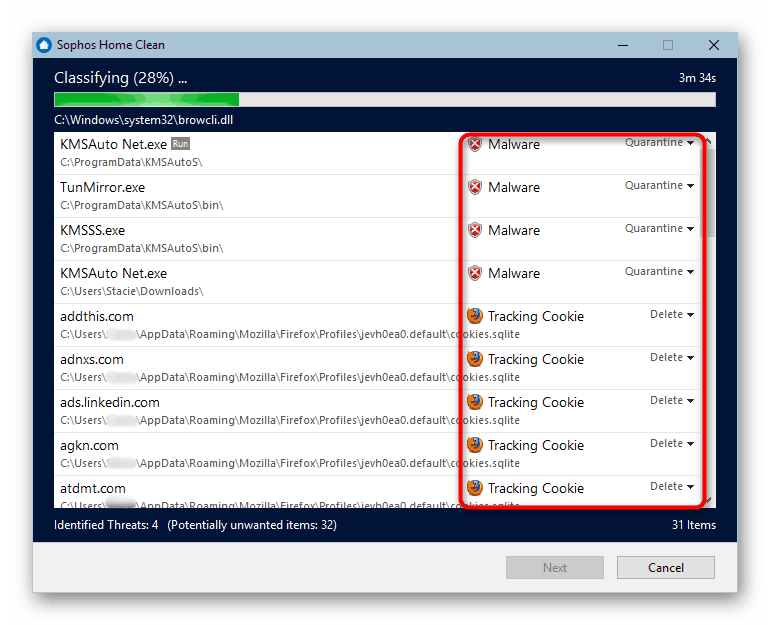Image resolution: width=770 pixels, height=625 pixels.
Task: Click the greyed-out Next button
Action: 555,568
